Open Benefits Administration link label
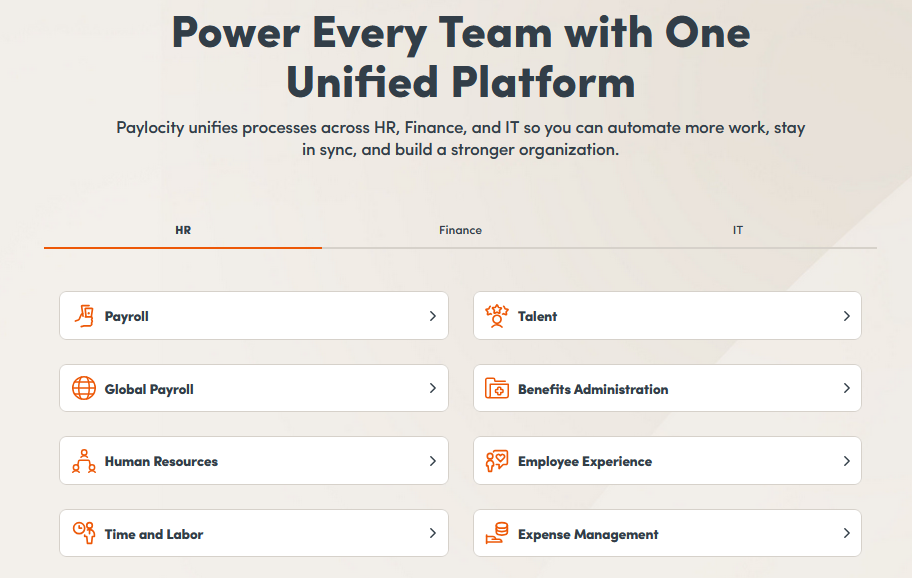912x578 pixels. click(x=593, y=389)
